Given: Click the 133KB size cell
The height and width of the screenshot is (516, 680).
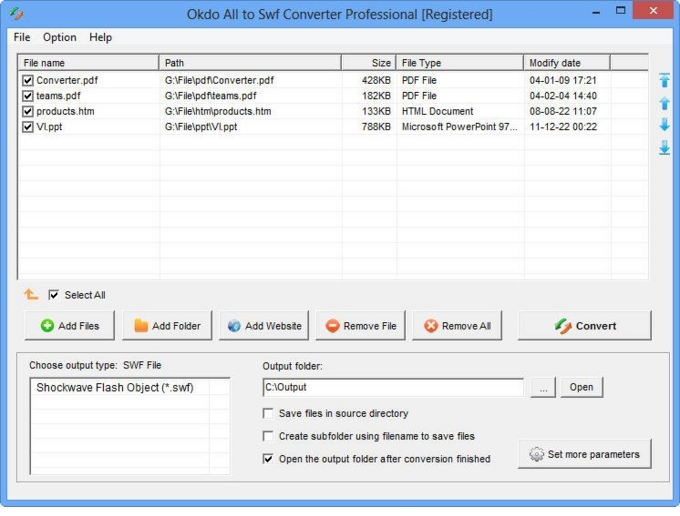Looking at the screenshot, I should pos(376,111).
